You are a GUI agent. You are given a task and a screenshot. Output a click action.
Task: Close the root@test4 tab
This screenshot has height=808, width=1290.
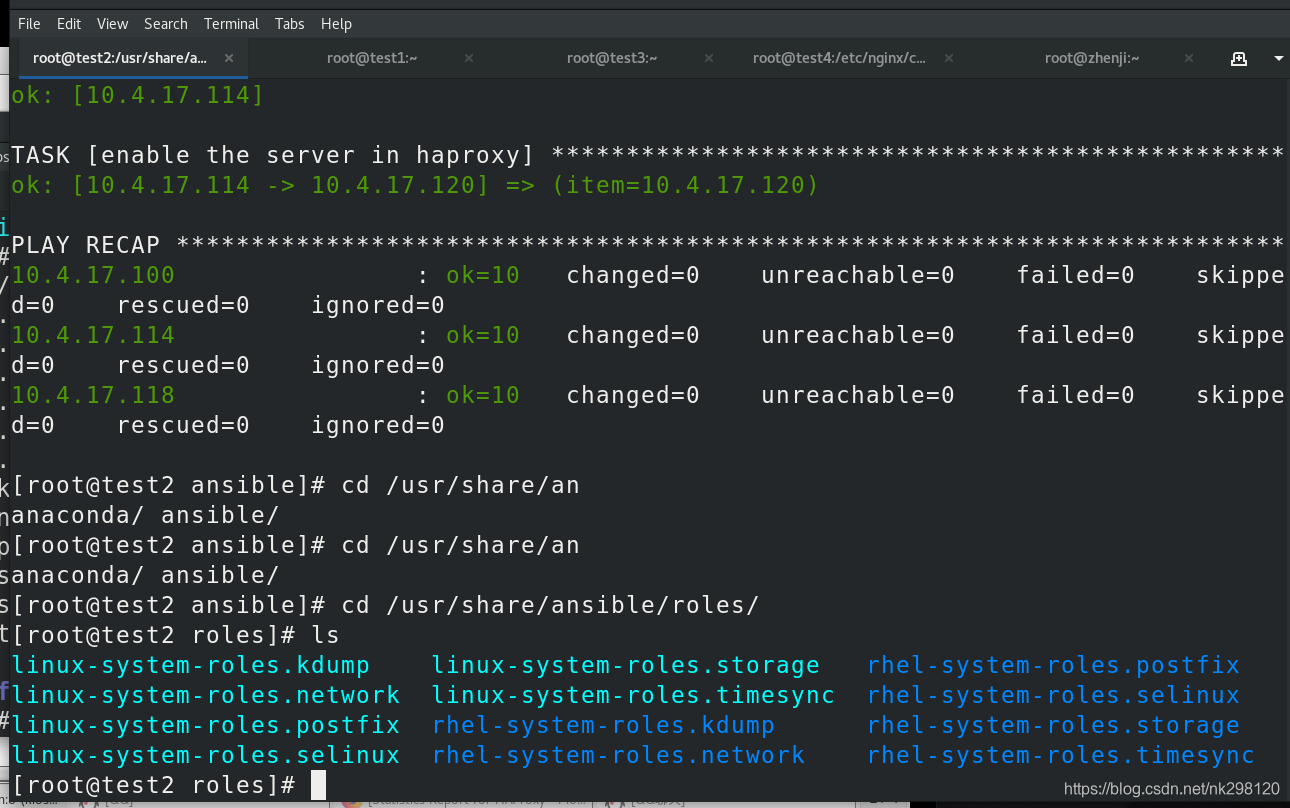click(x=949, y=58)
